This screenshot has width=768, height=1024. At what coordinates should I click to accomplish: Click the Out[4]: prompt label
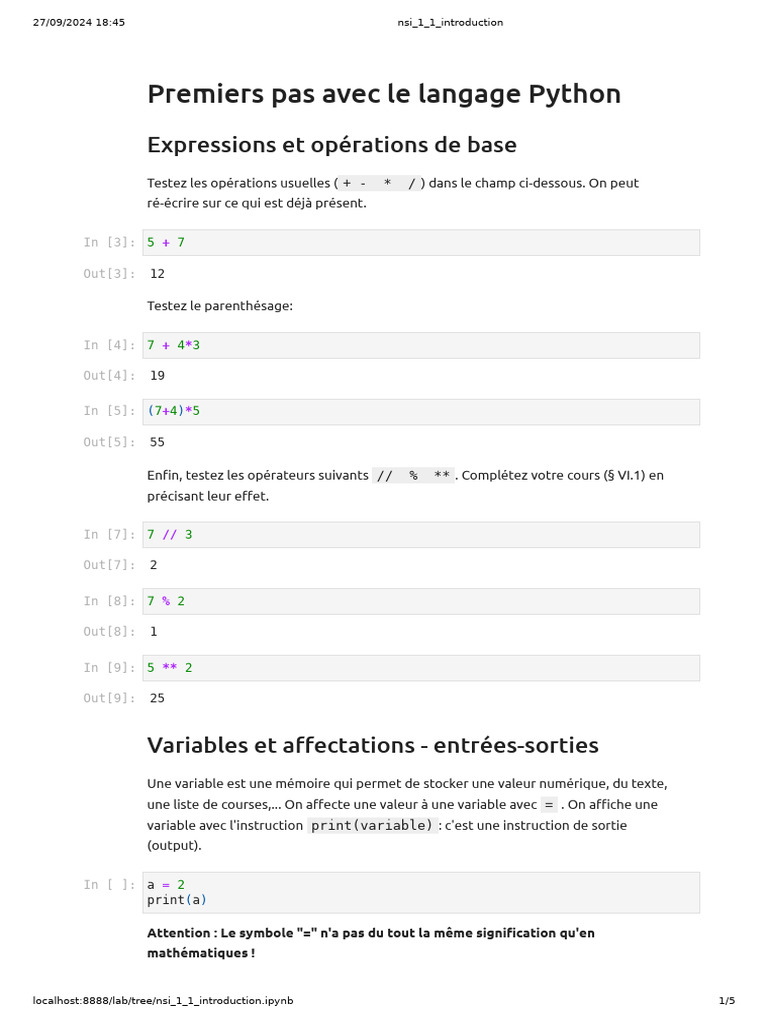[x=109, y=376]
